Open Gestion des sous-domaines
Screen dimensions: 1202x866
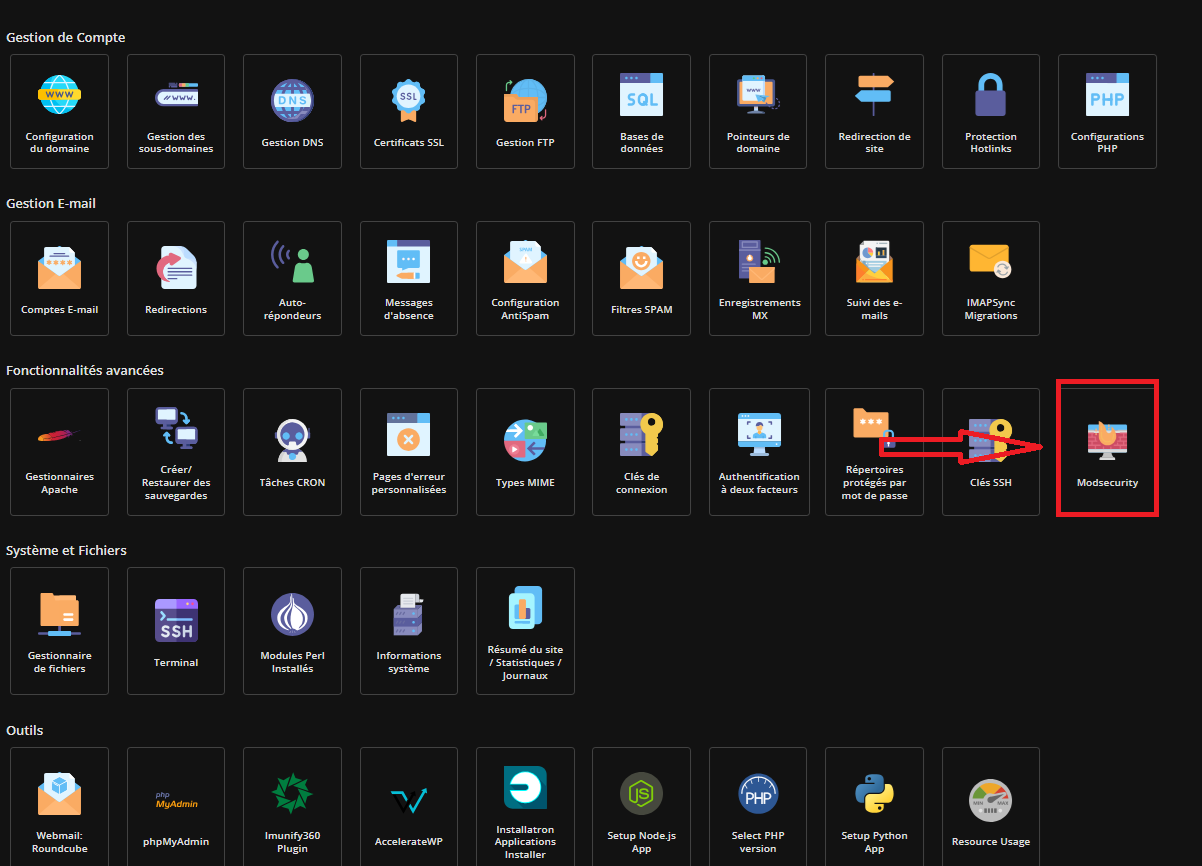point(176,111)
